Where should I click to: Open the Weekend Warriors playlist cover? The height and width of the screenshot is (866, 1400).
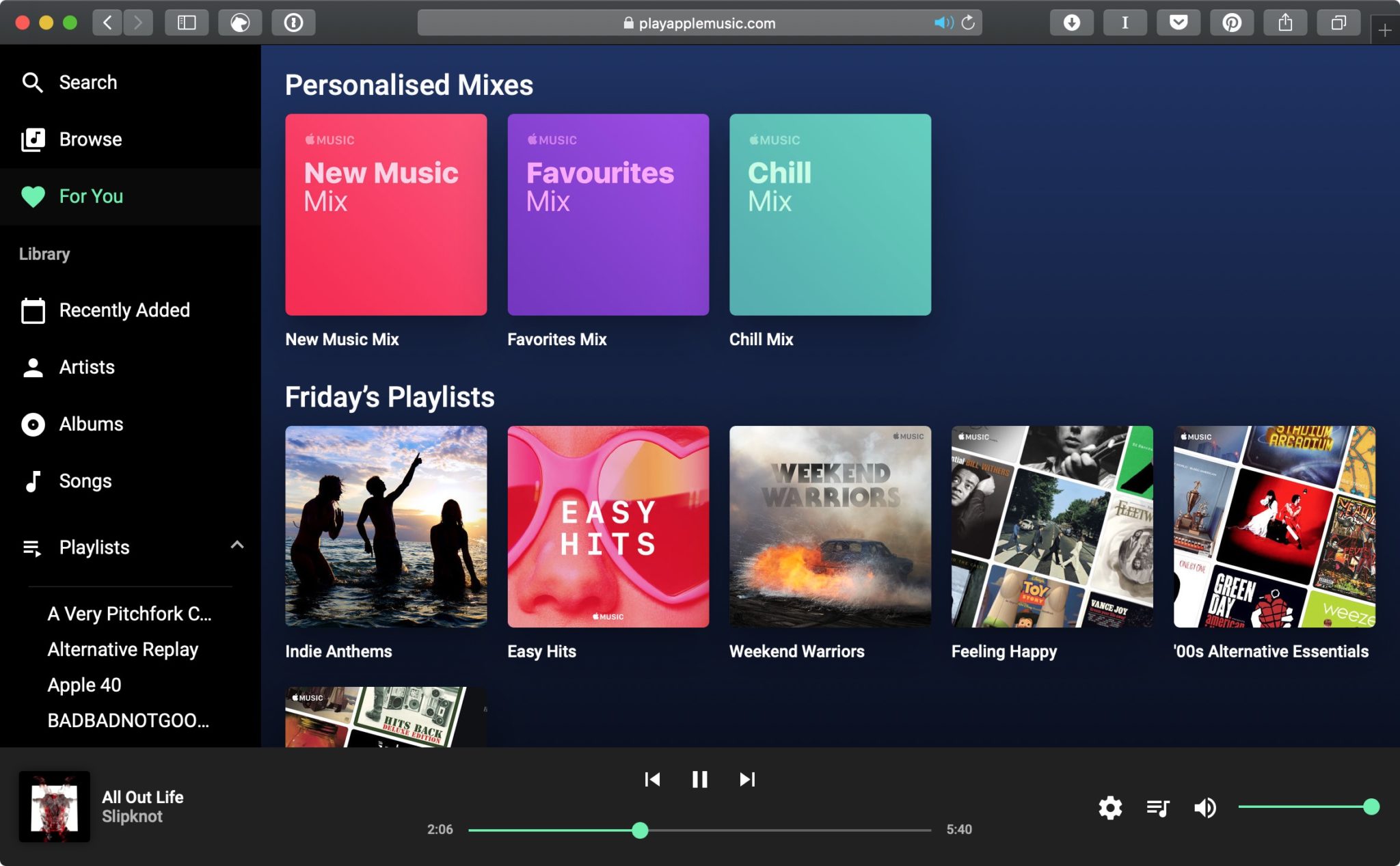click(830, 526)
